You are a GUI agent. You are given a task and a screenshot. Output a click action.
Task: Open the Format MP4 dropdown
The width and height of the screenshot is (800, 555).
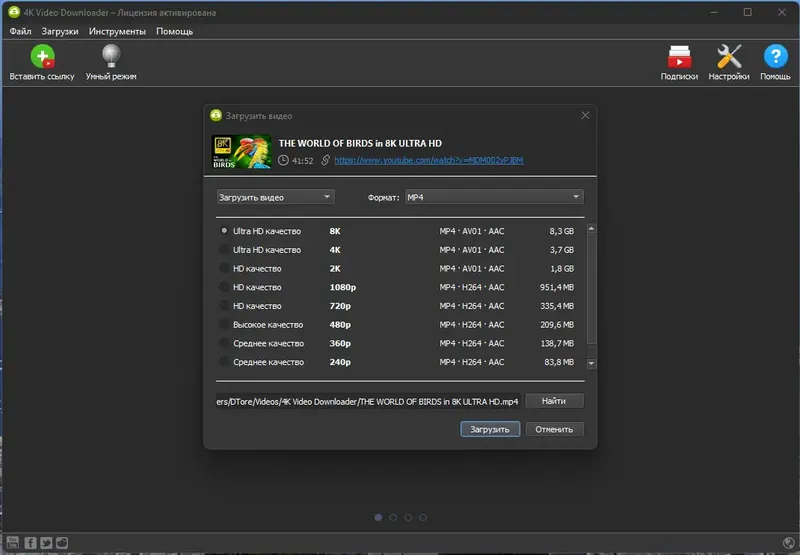(x=494, y=197)
